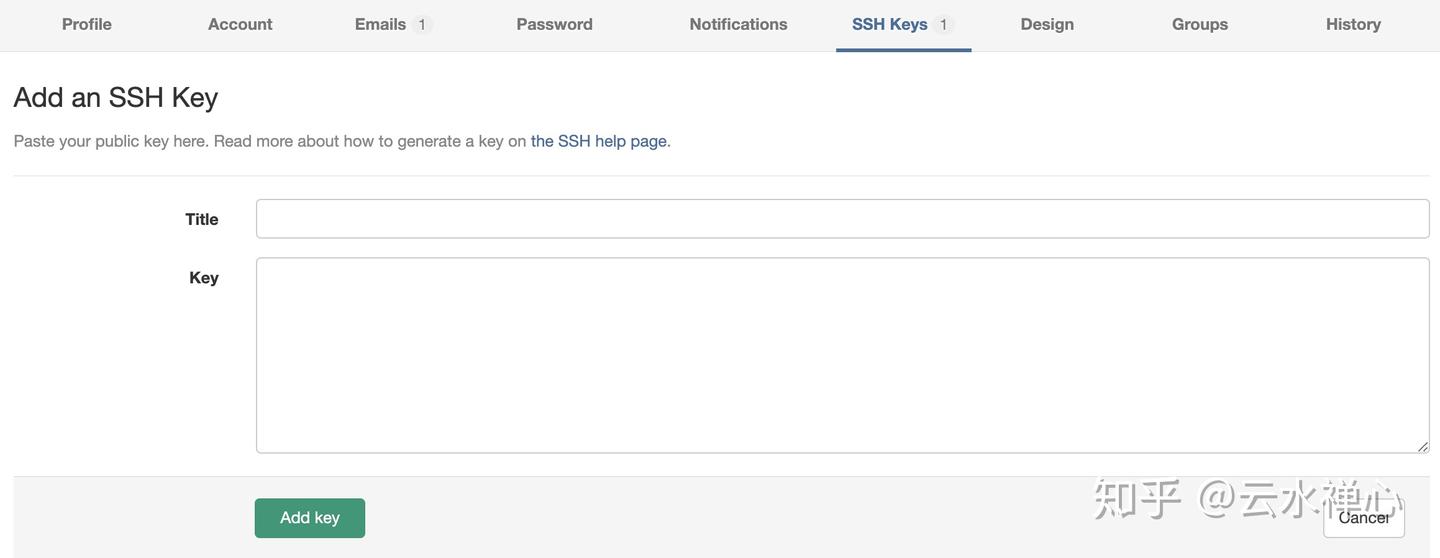View the History tab

1353,24
